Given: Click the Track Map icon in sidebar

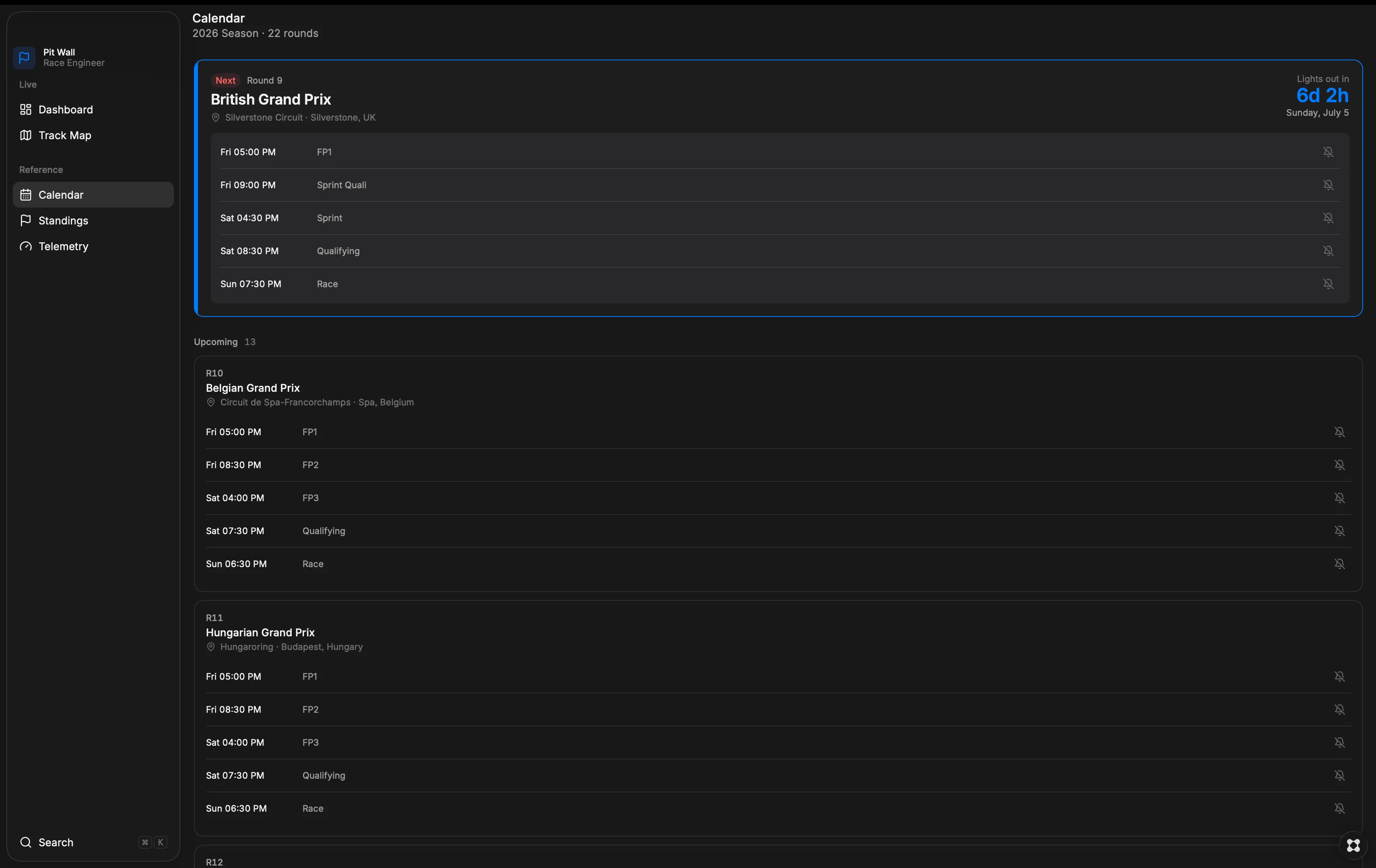Looking at the screenshot, I should point(26,136).
